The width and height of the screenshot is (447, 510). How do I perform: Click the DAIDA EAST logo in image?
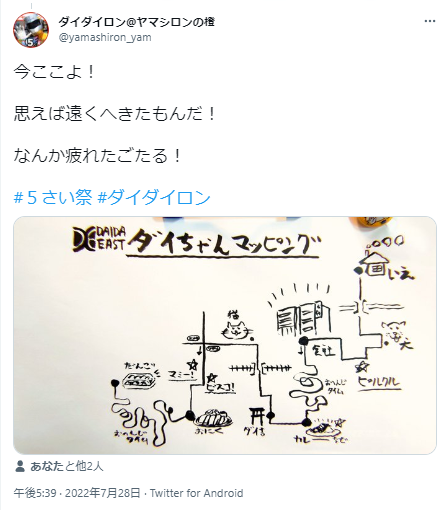point(99,239)
